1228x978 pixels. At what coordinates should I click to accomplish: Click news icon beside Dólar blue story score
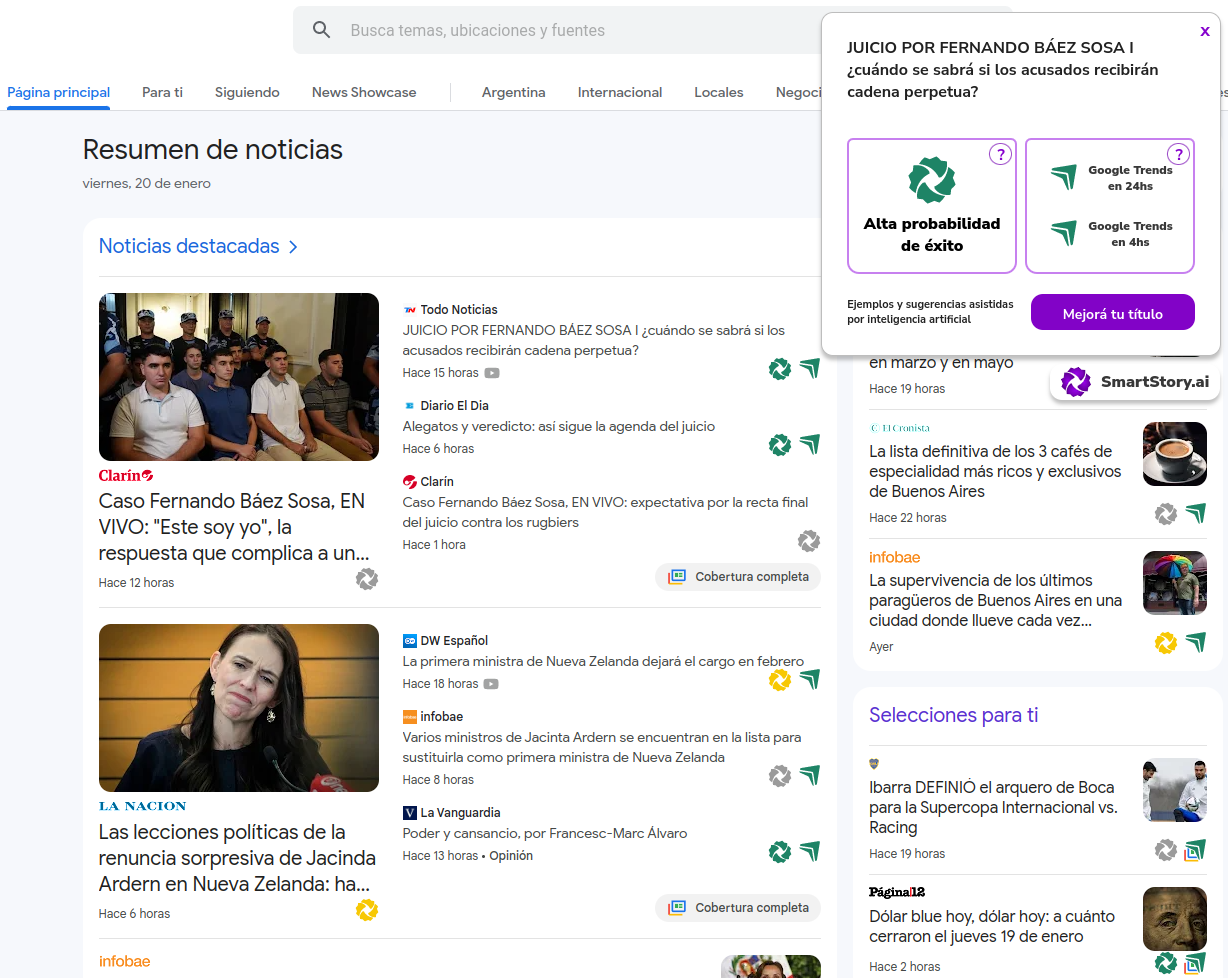1196,963
